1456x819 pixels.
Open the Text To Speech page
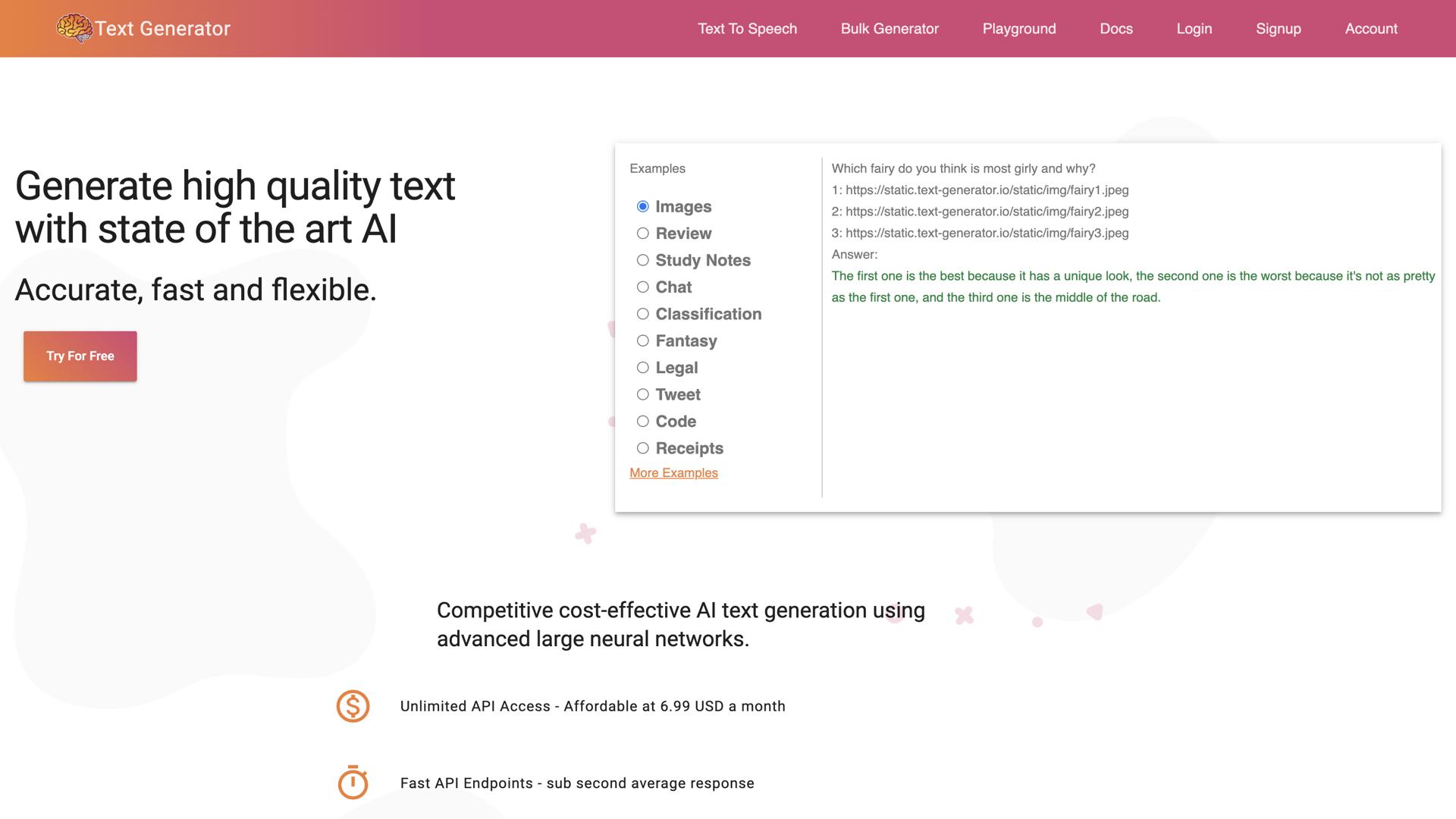click(x=748, y=29)
